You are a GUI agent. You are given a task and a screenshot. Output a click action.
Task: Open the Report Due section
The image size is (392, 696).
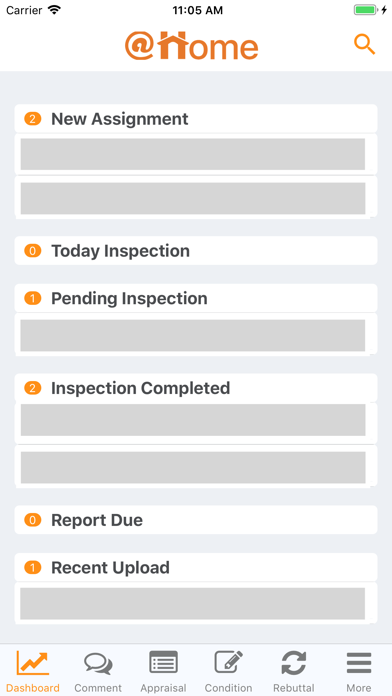point(196,520)
